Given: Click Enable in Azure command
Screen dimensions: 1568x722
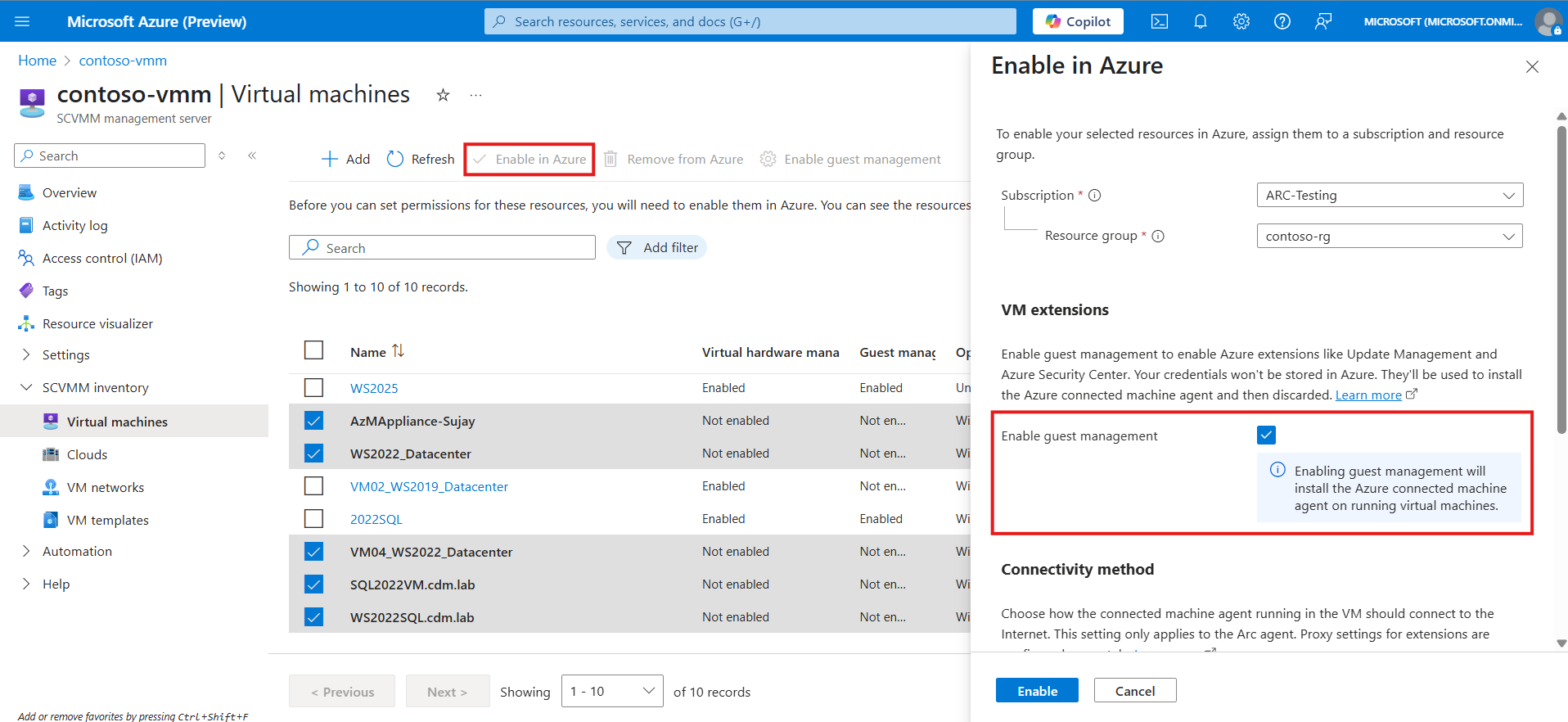Looking at the screenshot, I should (529, 159).
